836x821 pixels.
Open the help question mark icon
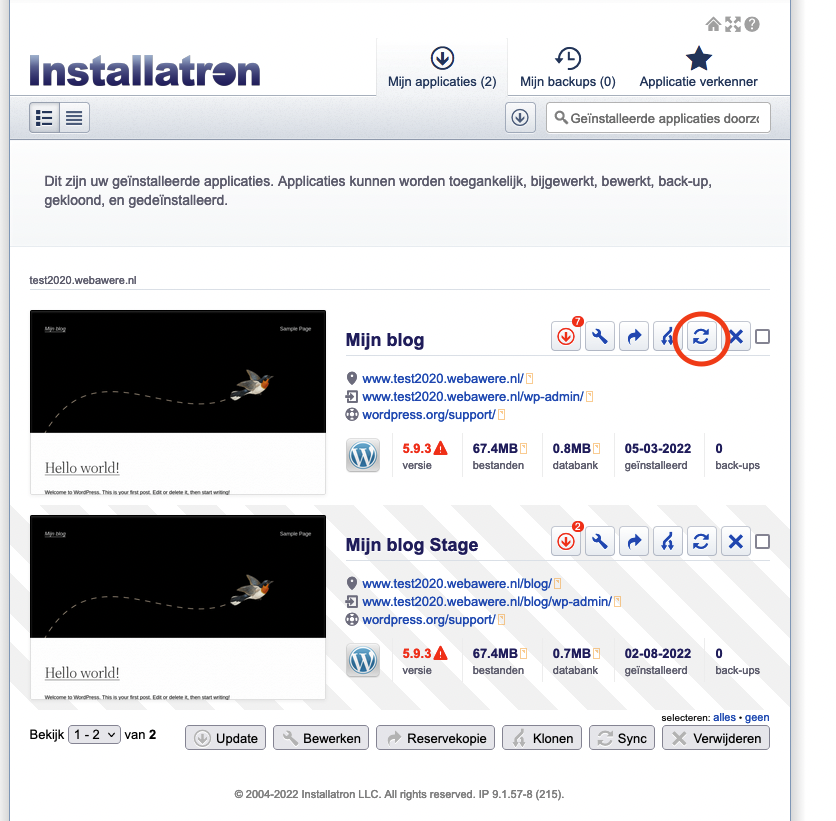(752, 24)
